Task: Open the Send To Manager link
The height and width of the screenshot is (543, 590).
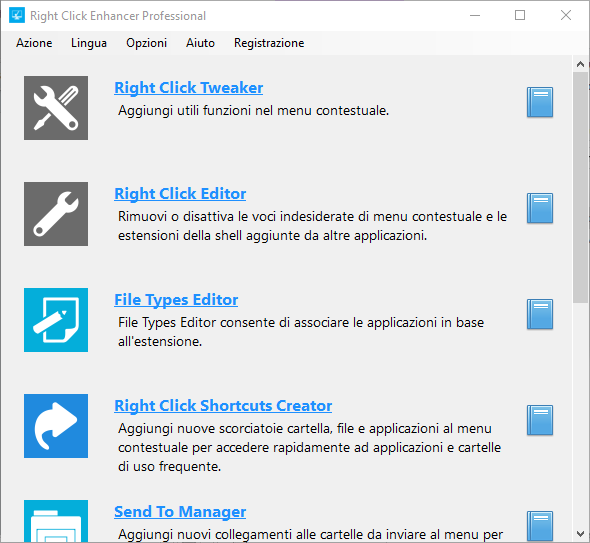Action: pos(180,512)
